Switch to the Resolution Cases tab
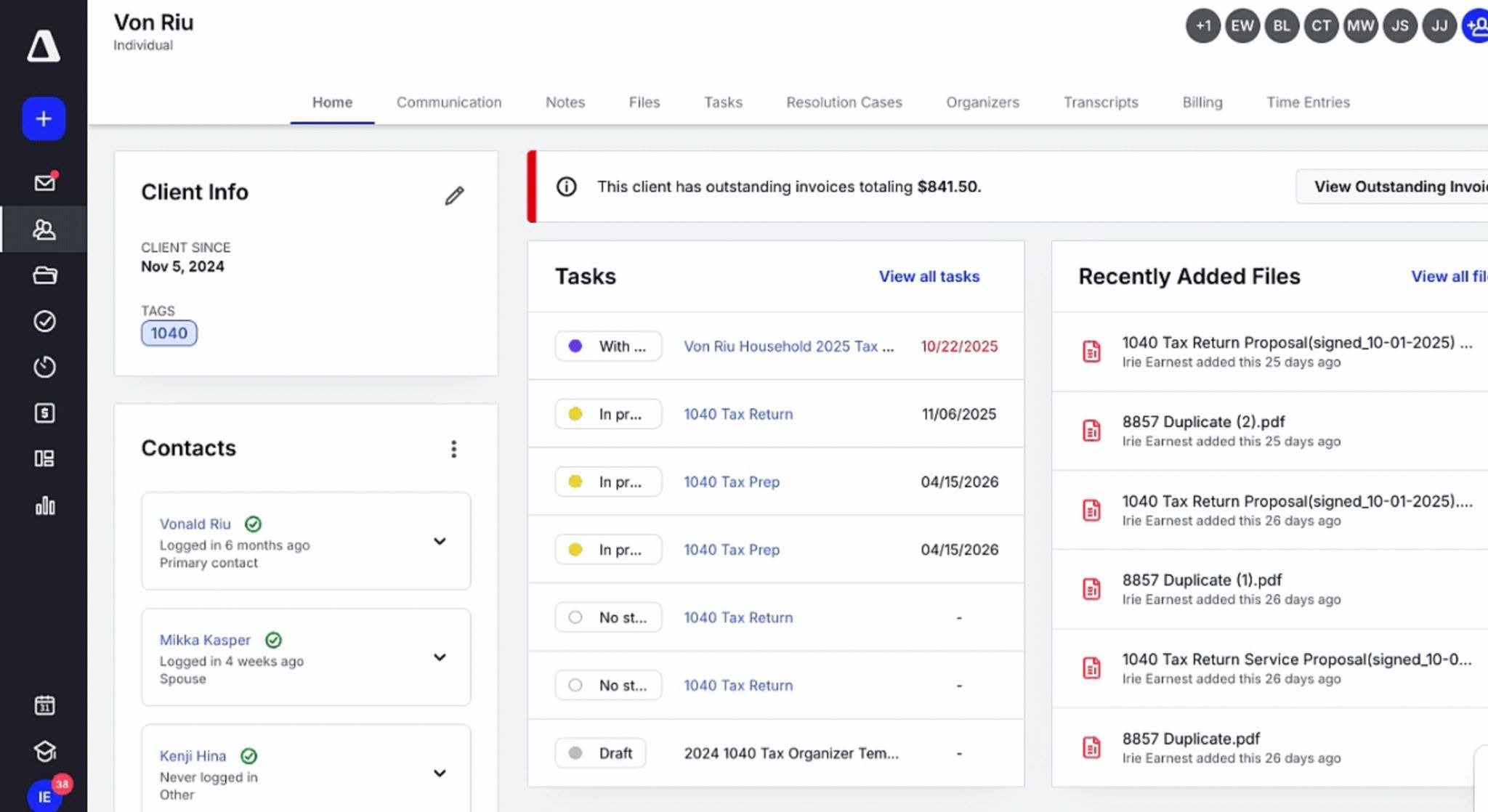The height and width of the screenshot is (812, 1488). [844, 102]
